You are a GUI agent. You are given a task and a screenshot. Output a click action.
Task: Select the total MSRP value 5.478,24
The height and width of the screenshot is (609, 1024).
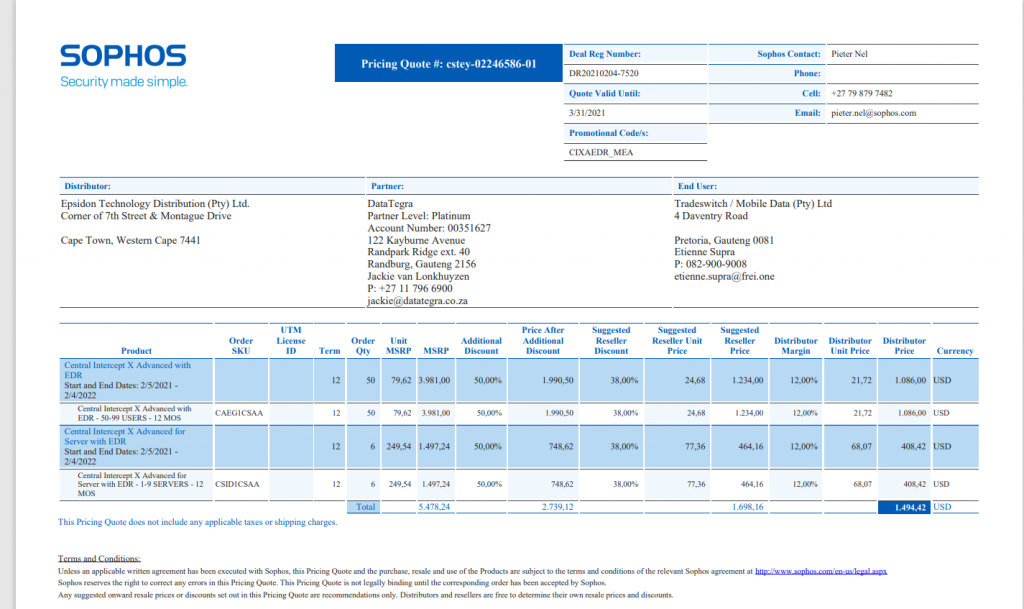434,507
